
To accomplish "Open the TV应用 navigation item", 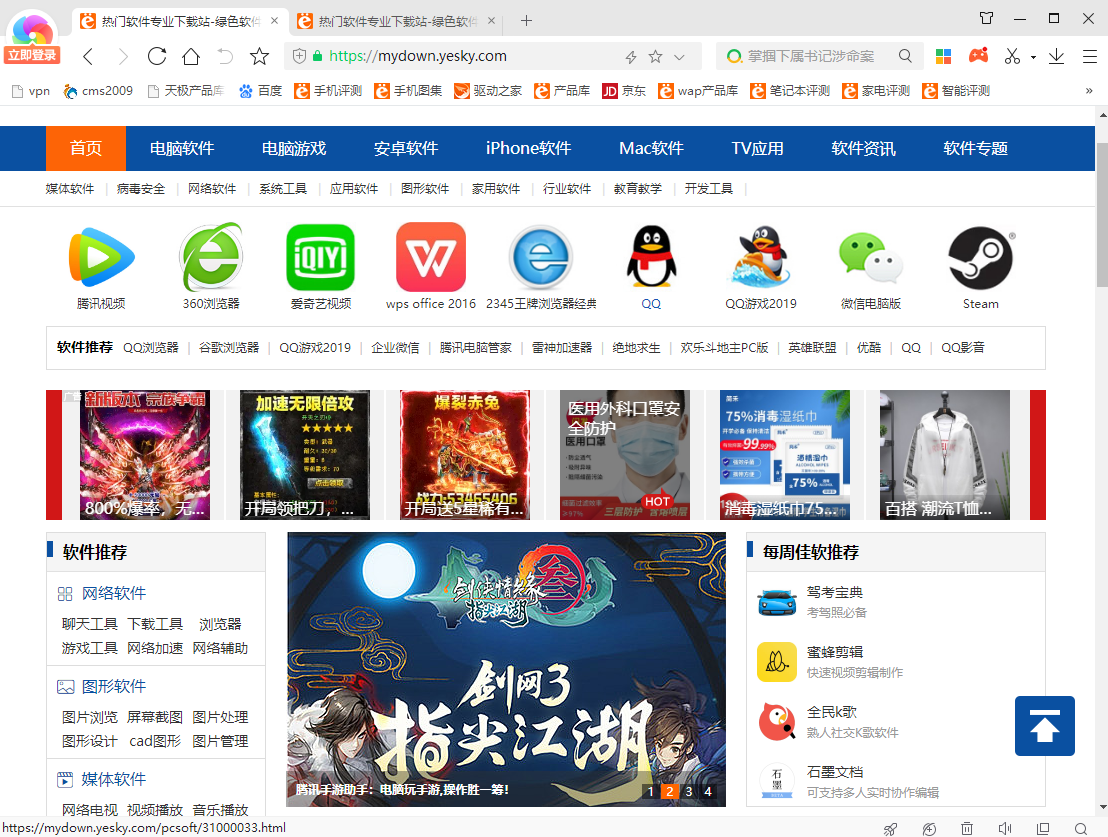I will [x=758, y=148].
